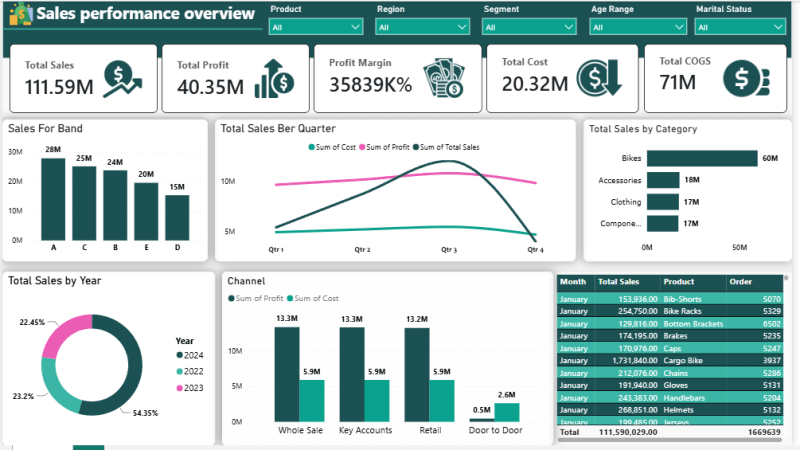The image size is (800, 450).
Task: Select the Total Cost 20.32M value
Action: pyautogui.click(x=535, y=84)
